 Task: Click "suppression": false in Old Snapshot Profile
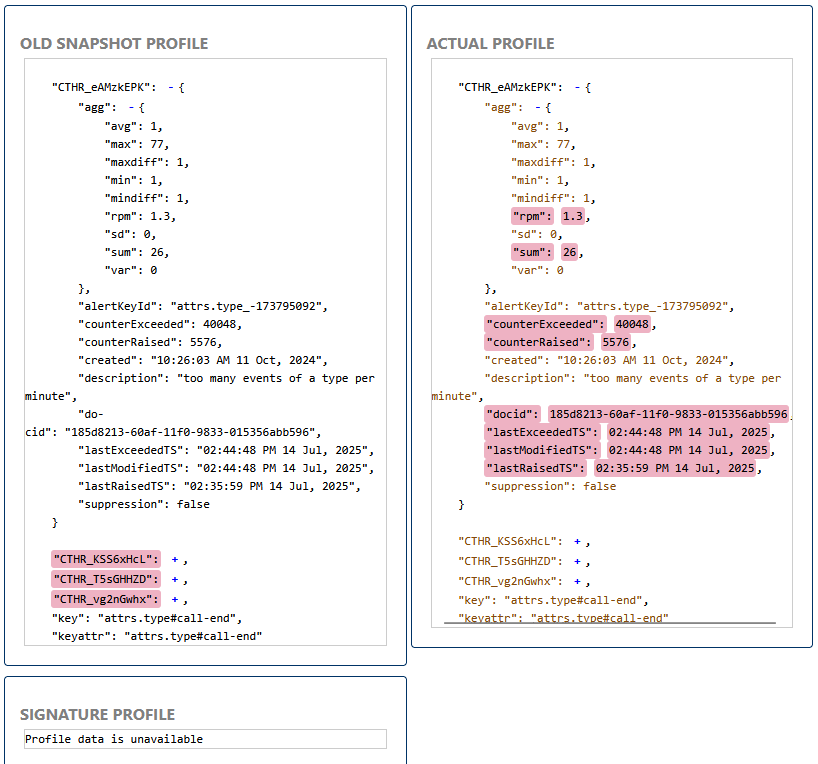144,504
